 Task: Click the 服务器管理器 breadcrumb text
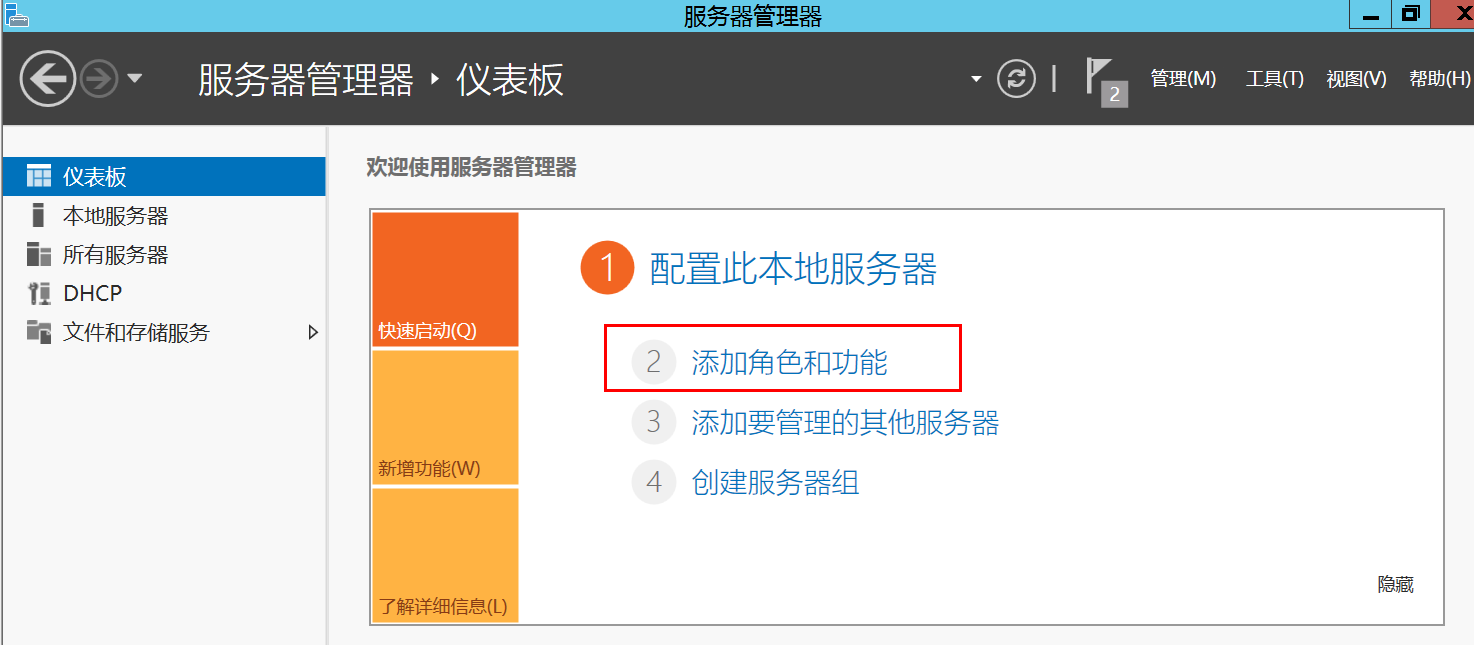[x=305, y=79]
